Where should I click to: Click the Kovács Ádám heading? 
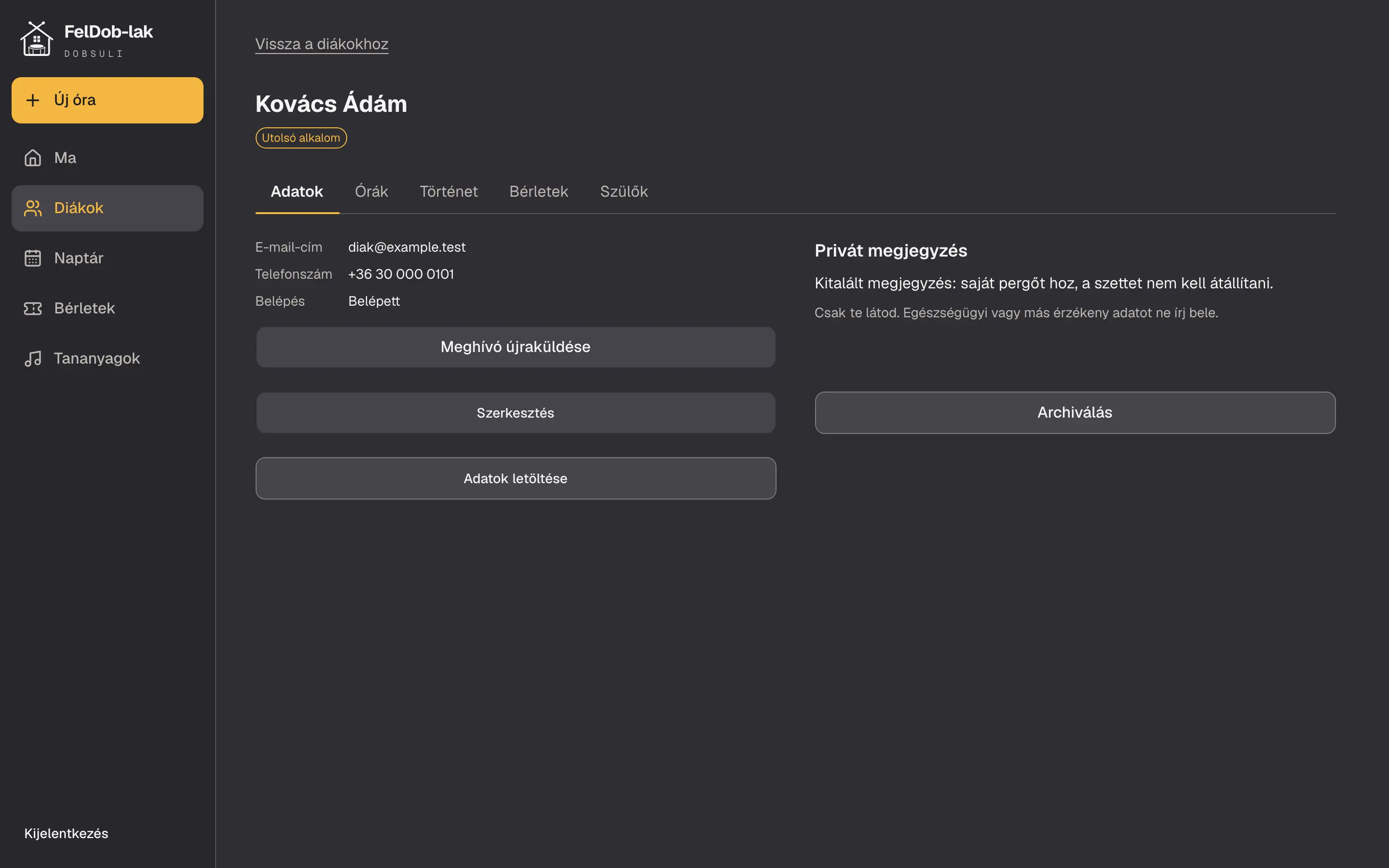tap(331, 104)
